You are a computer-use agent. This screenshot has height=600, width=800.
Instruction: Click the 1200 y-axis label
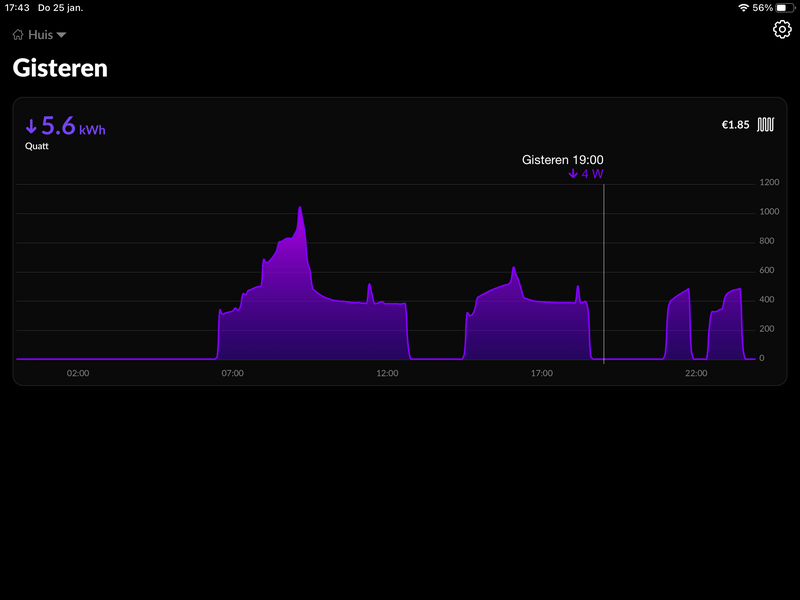(x=769, y=183)
